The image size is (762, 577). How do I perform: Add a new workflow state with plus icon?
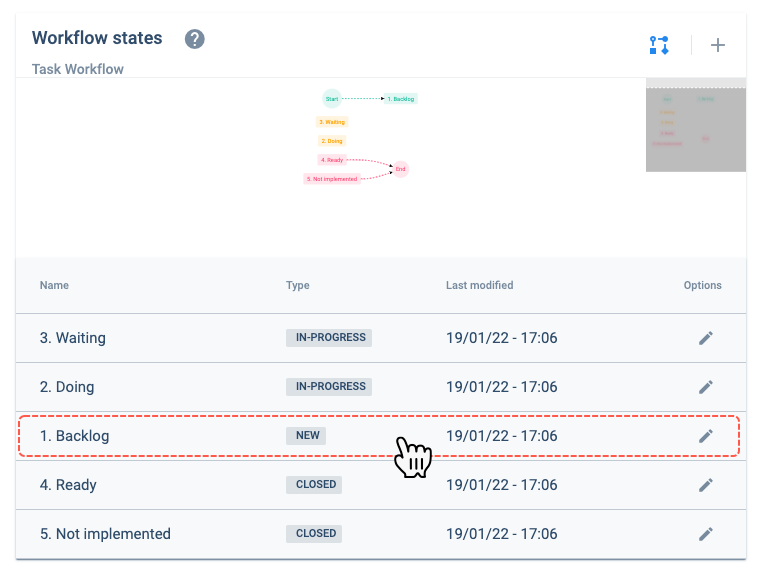point(718,45)
